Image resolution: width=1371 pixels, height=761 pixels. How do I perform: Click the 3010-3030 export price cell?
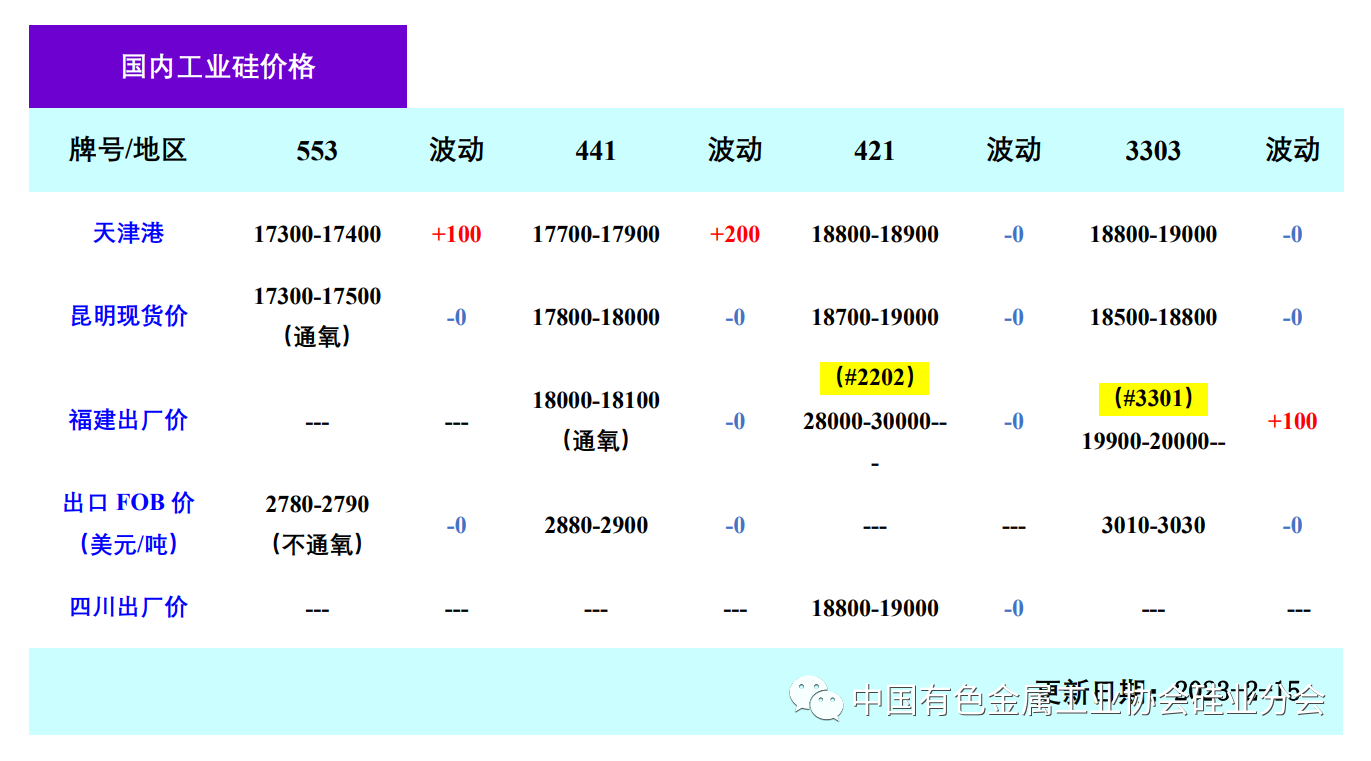pos(1153,525)
